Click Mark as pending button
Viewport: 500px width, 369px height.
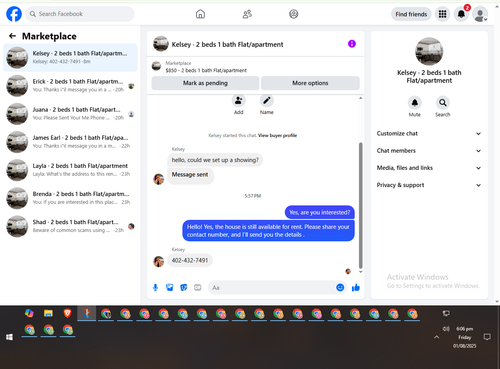205,83
